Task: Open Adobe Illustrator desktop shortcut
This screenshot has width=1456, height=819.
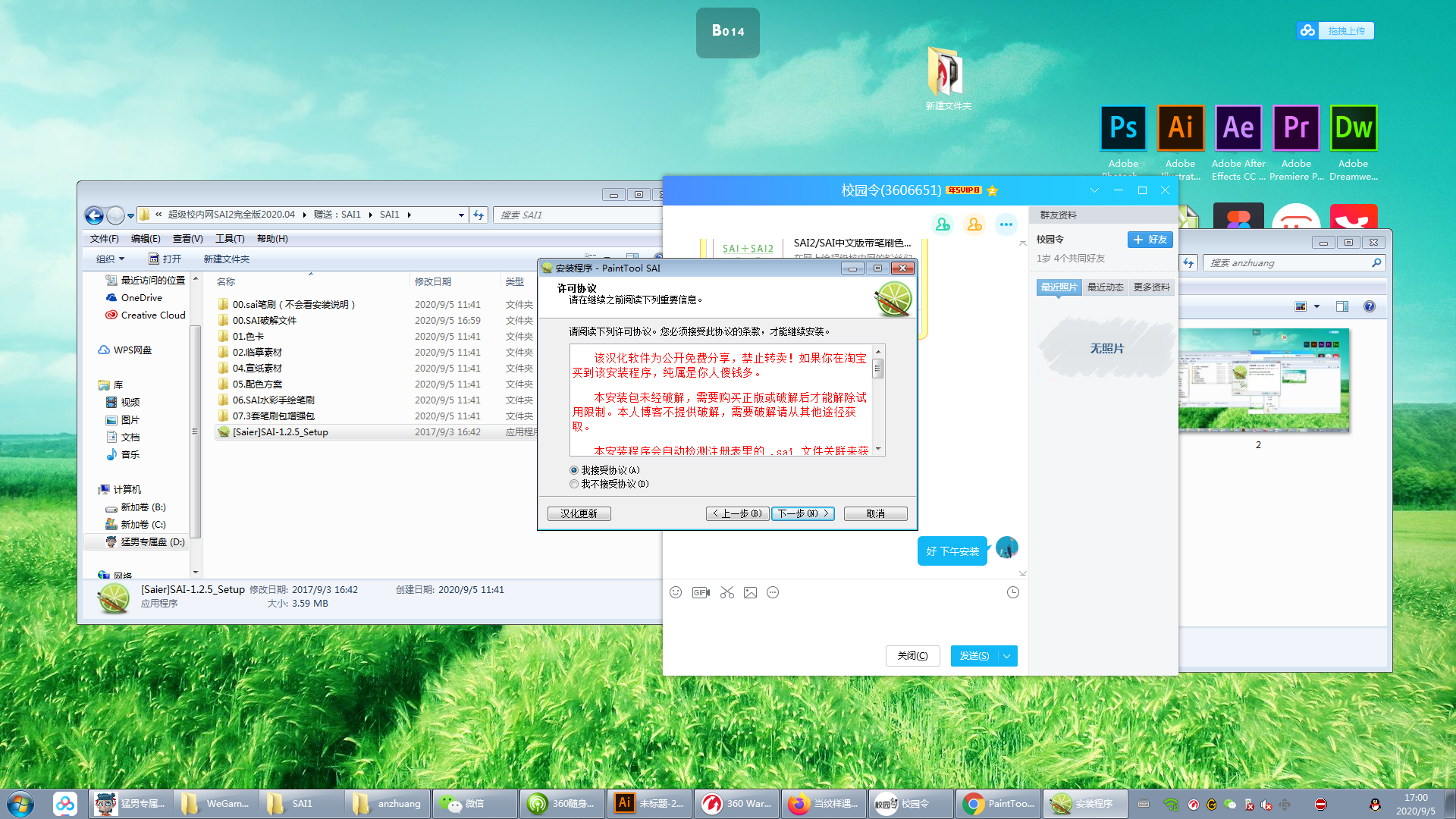Action: click(x=1180, y=128)
